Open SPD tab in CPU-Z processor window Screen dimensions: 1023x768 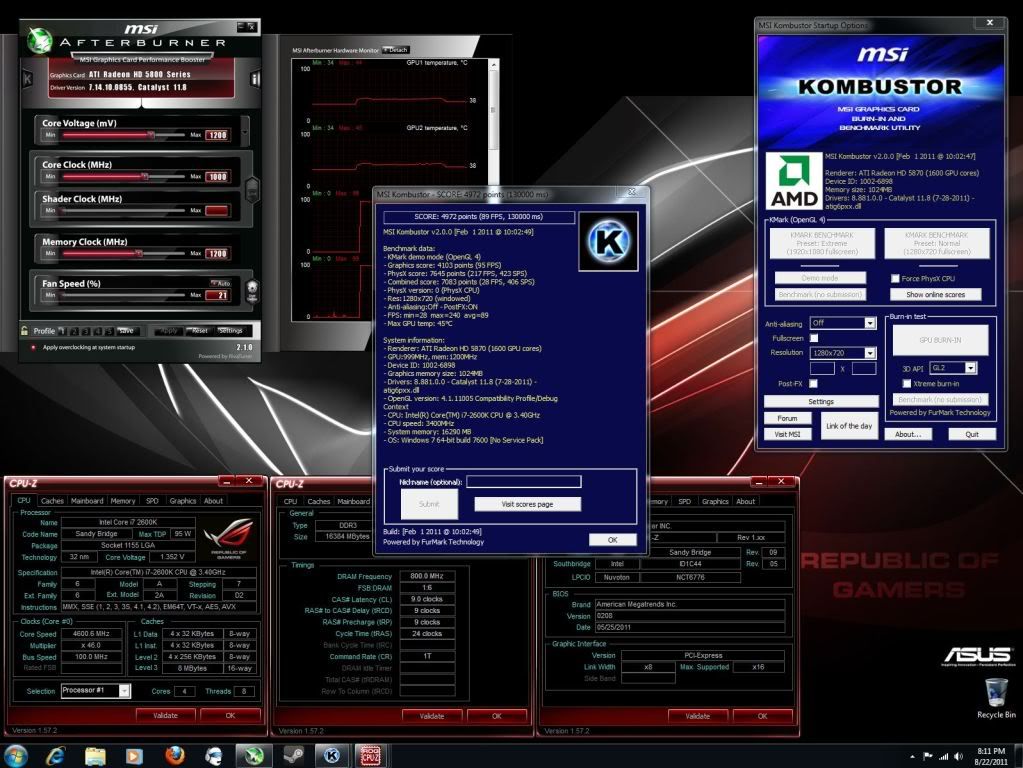pos(152,501)
